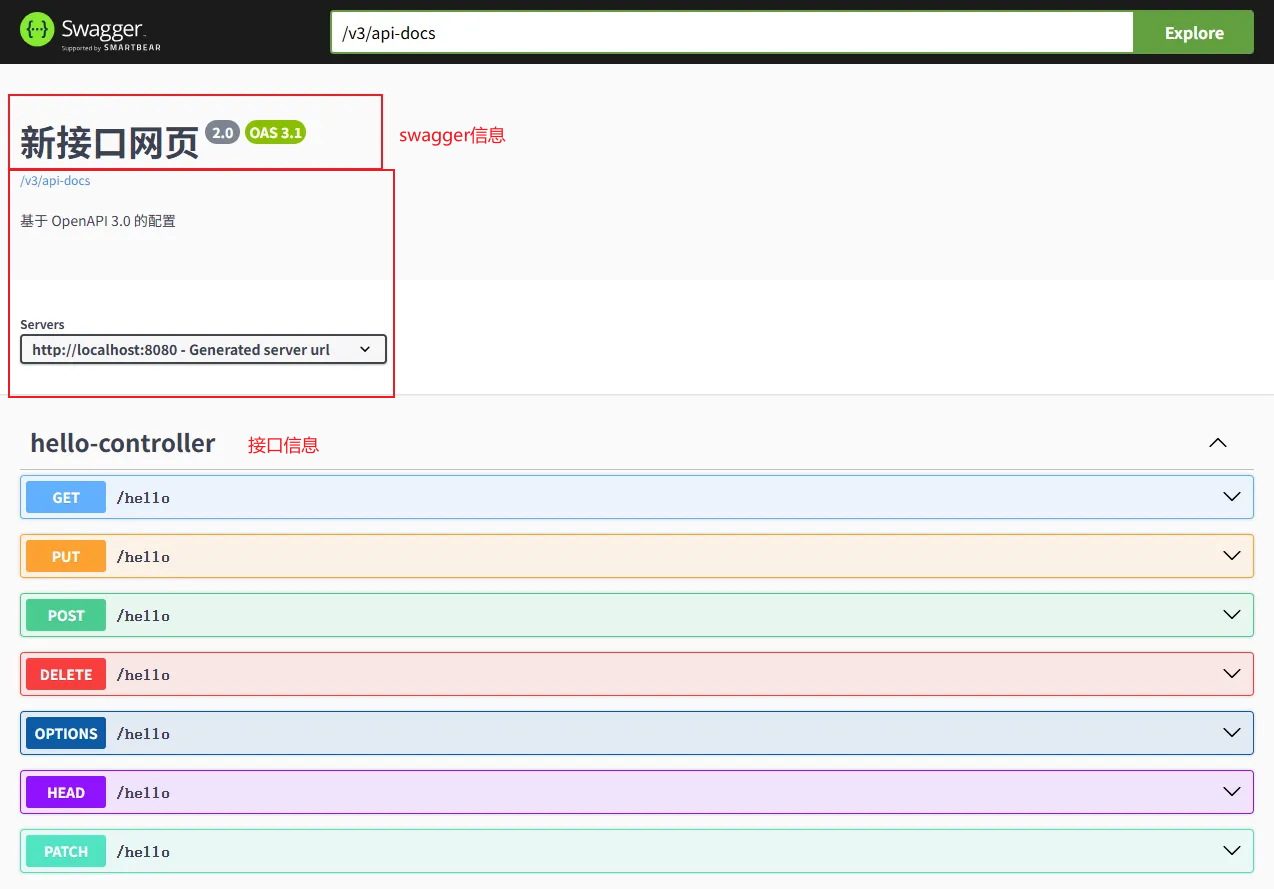
Task: Expand the PATCH /hello row chevron
Action: (1232, 851)
